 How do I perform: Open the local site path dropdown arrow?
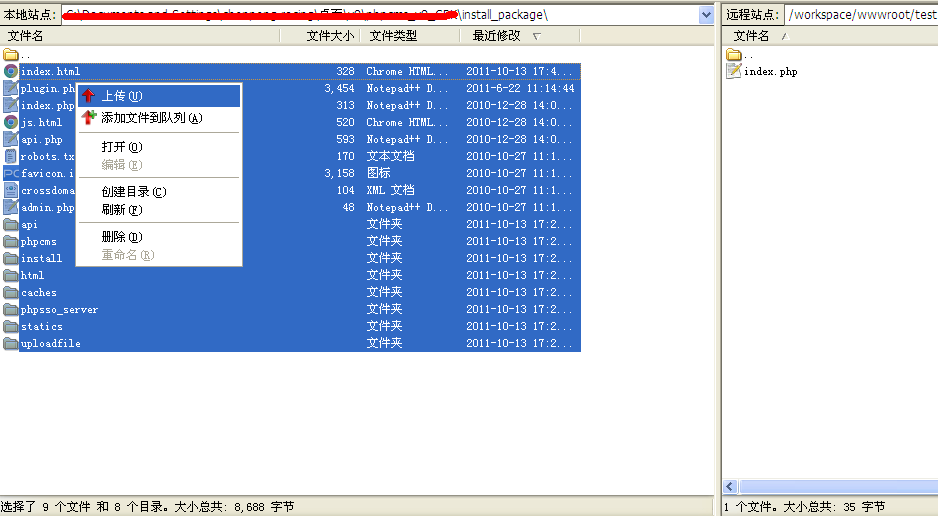point(706,15)
